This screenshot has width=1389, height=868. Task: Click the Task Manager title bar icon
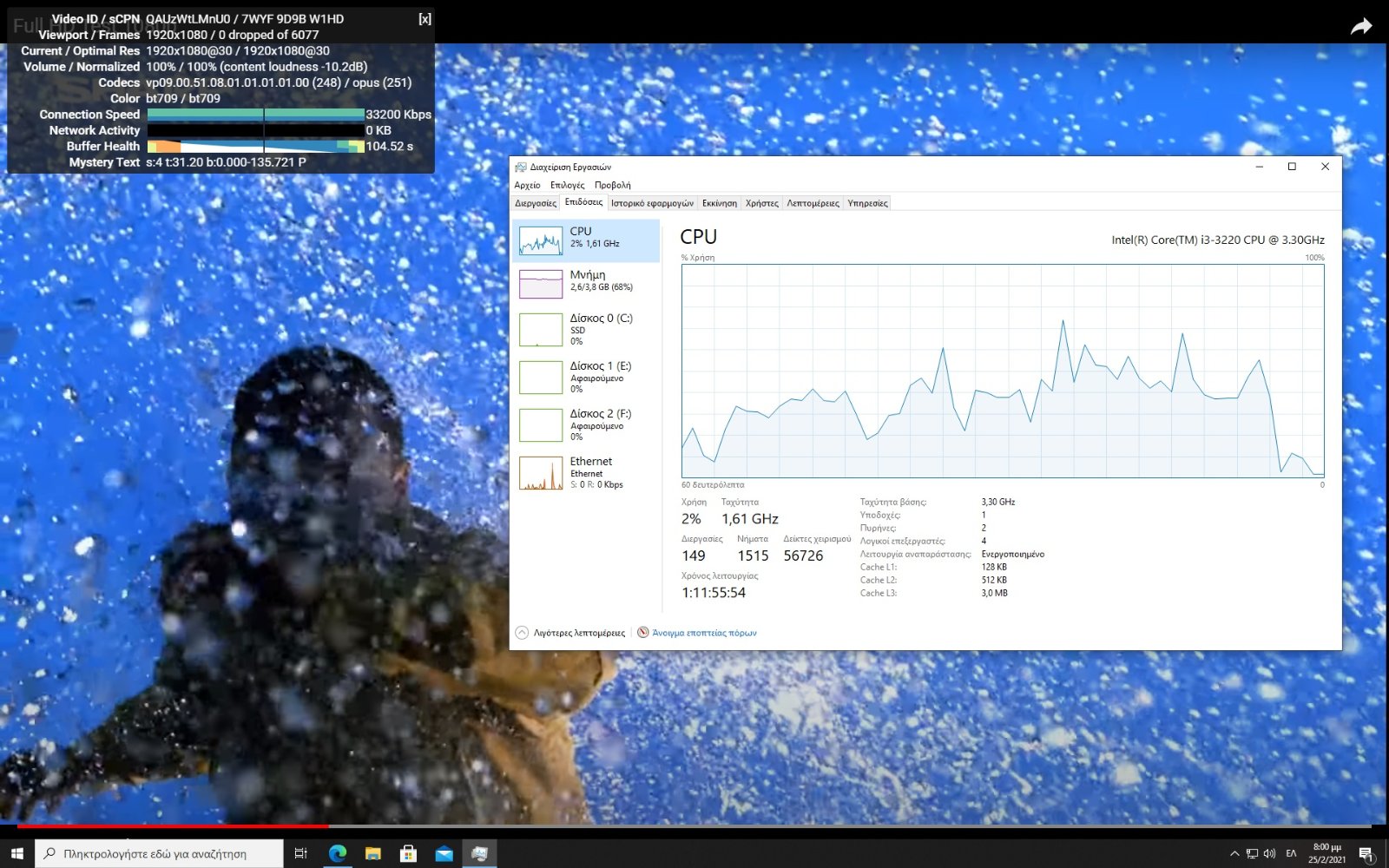[520, 167]
